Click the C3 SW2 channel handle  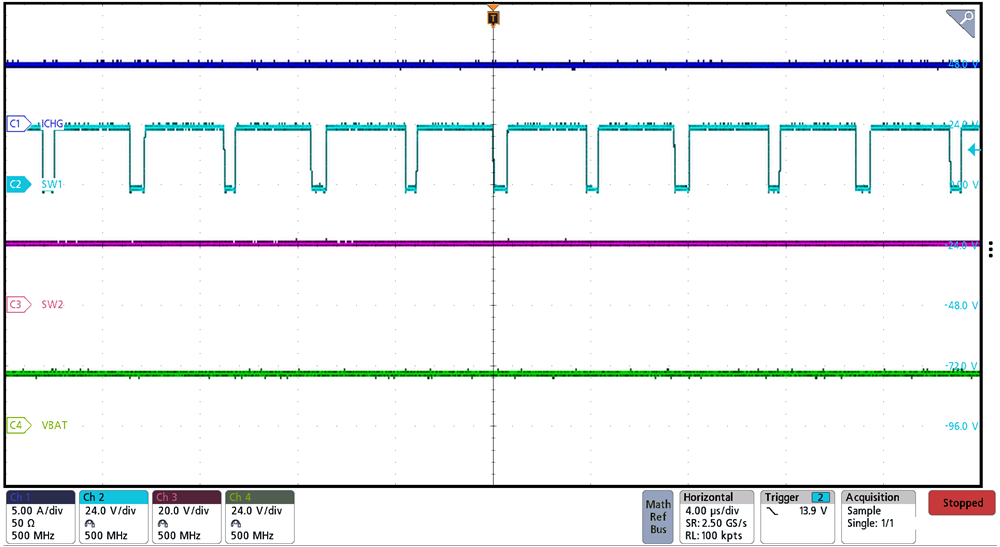(x=16, y=304)
